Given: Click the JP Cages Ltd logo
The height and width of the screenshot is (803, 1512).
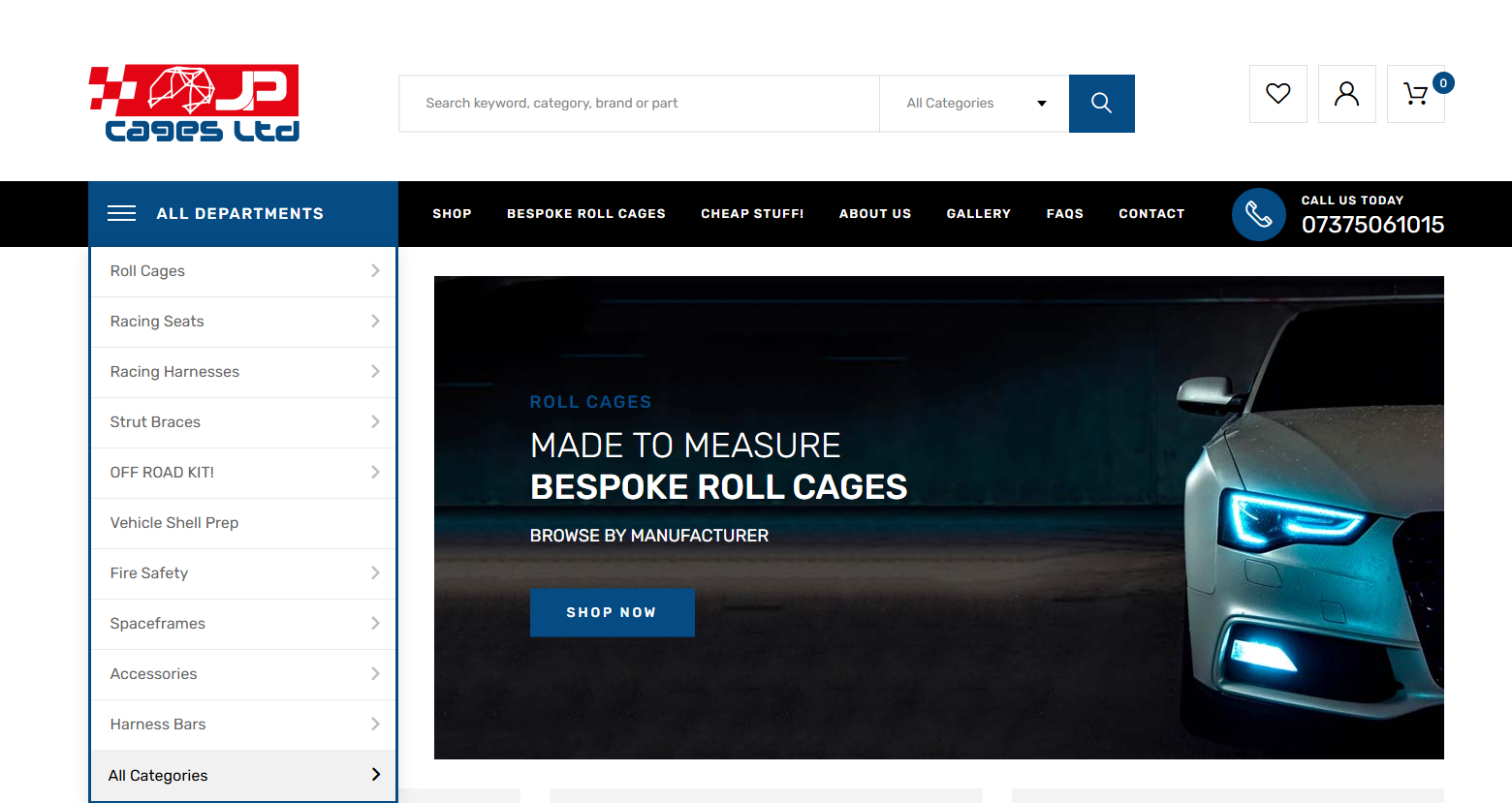Looking at the screenshot, I should [194, 104].
